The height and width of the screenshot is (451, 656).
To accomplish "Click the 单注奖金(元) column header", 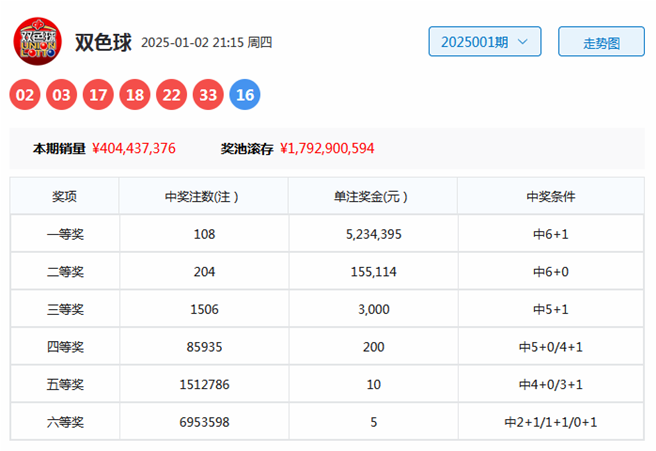I will (x=373, y=196).
